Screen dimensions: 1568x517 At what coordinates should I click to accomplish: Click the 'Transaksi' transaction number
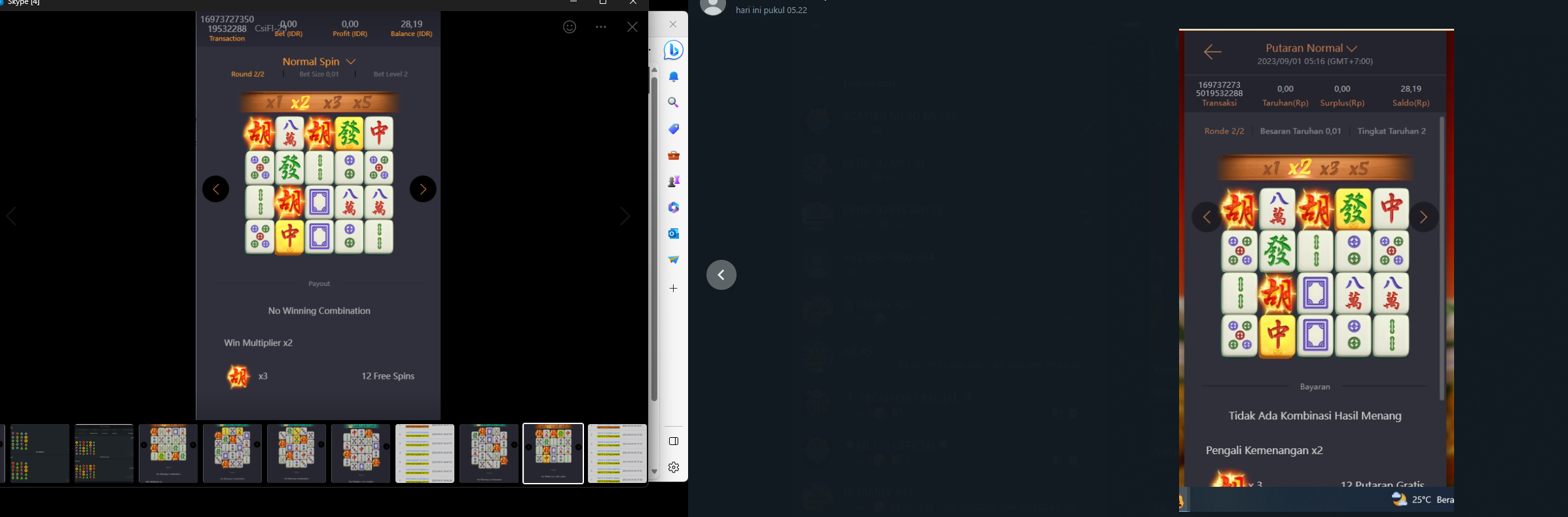[x=1219, y=89]
